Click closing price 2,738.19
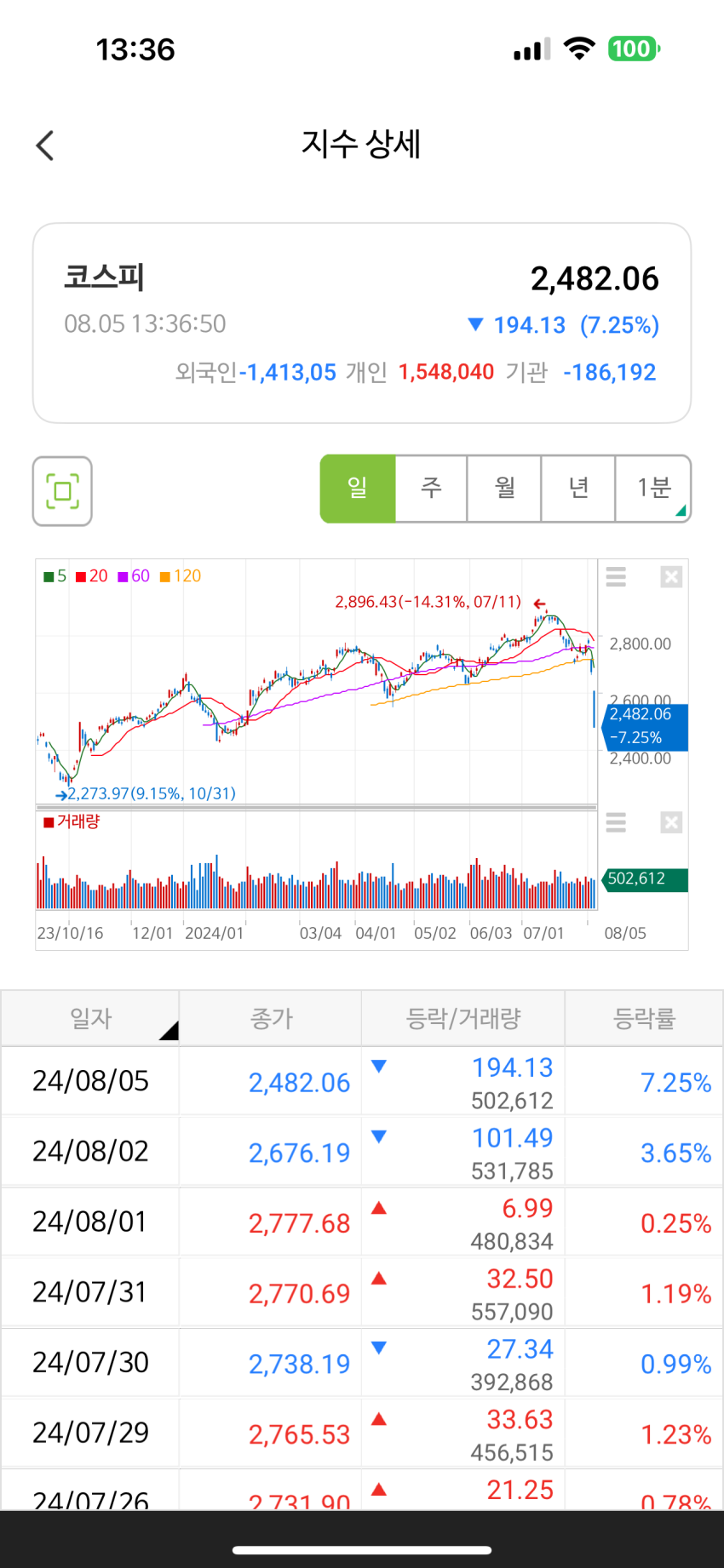 (299, 1365)
